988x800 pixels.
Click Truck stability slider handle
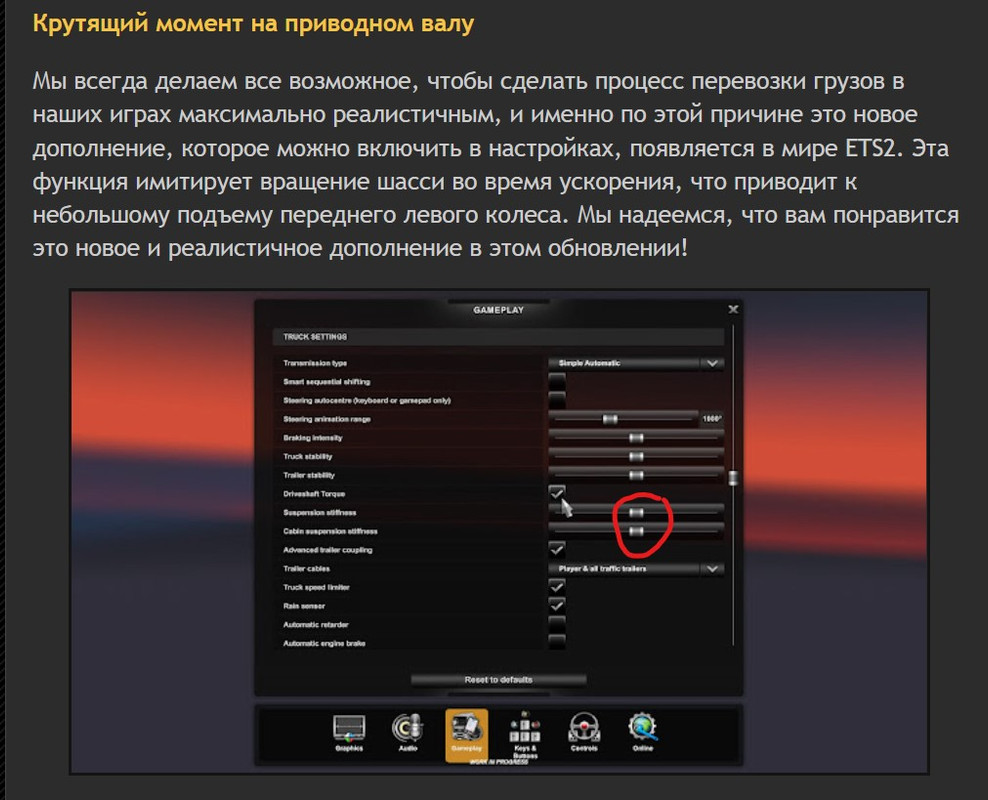(636, 456)
